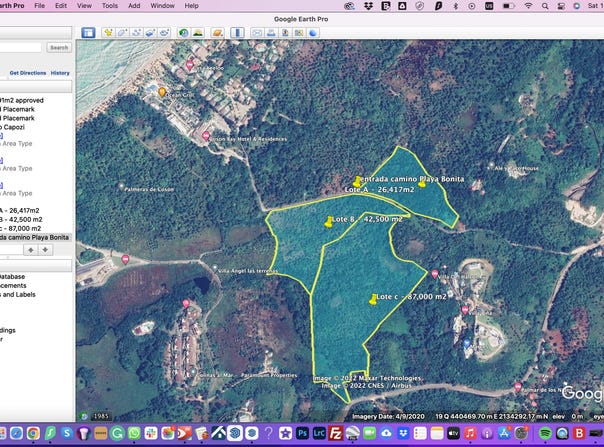Click the Lote B yellow pushpin
The height and width of the screenshot is (447, 604).
coord(328,222)
